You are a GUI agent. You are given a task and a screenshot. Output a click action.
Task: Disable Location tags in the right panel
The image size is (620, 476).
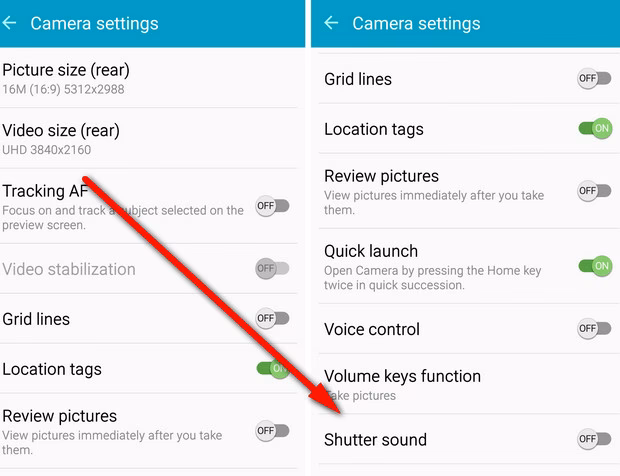point(595,128)
